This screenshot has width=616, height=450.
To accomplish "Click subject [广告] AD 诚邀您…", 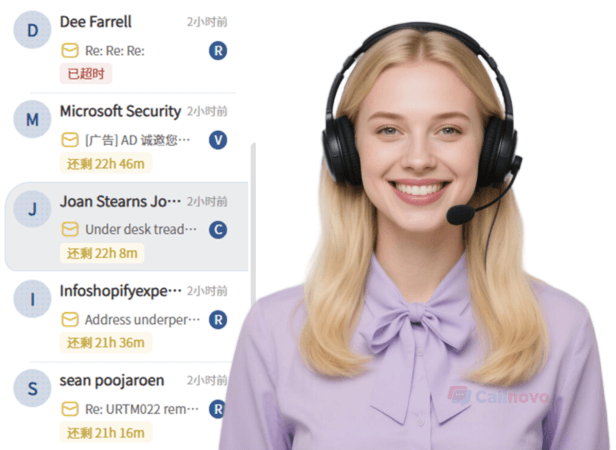I will (x=138, y=140).
